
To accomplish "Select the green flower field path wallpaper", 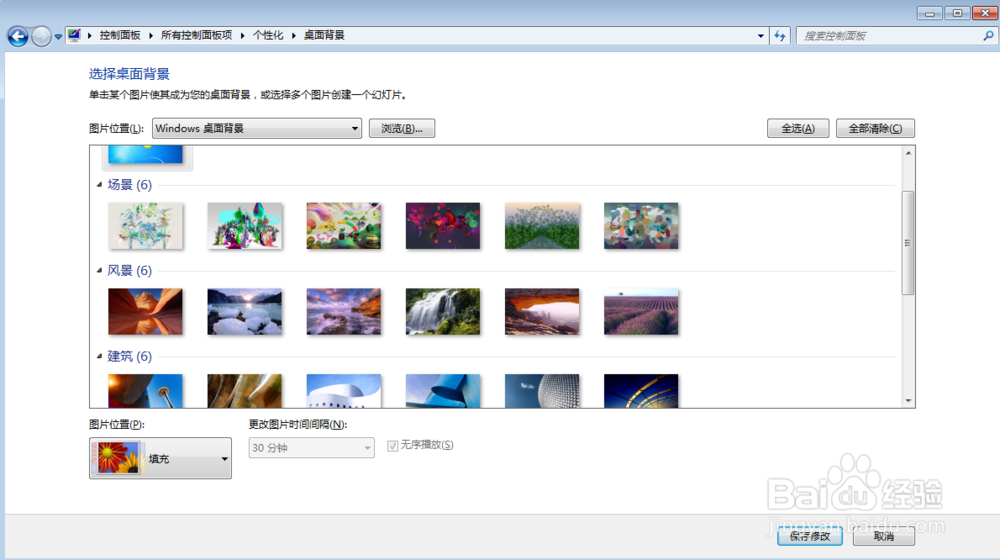I will pos(542,226).
